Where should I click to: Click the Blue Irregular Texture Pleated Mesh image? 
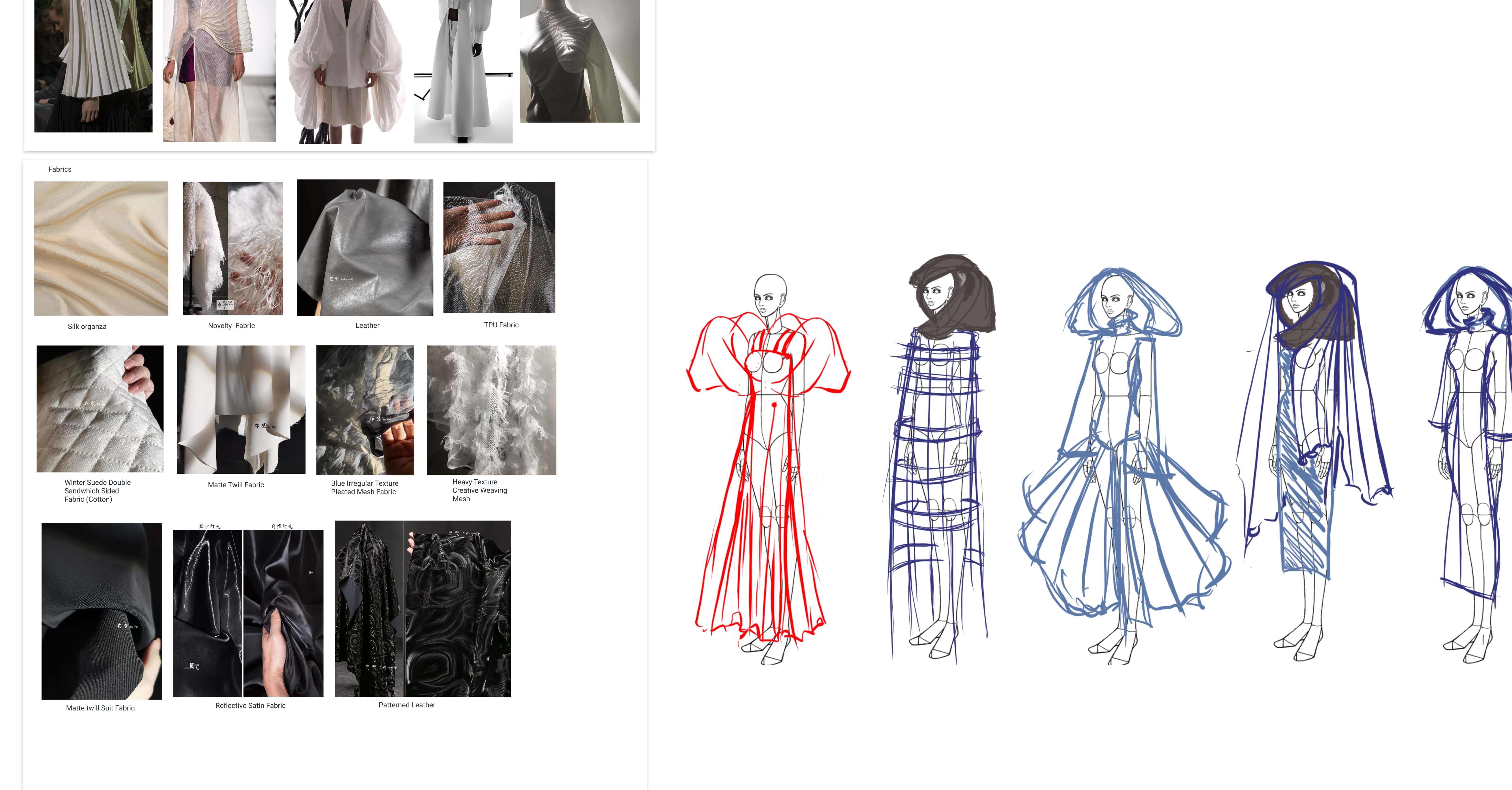365,410
